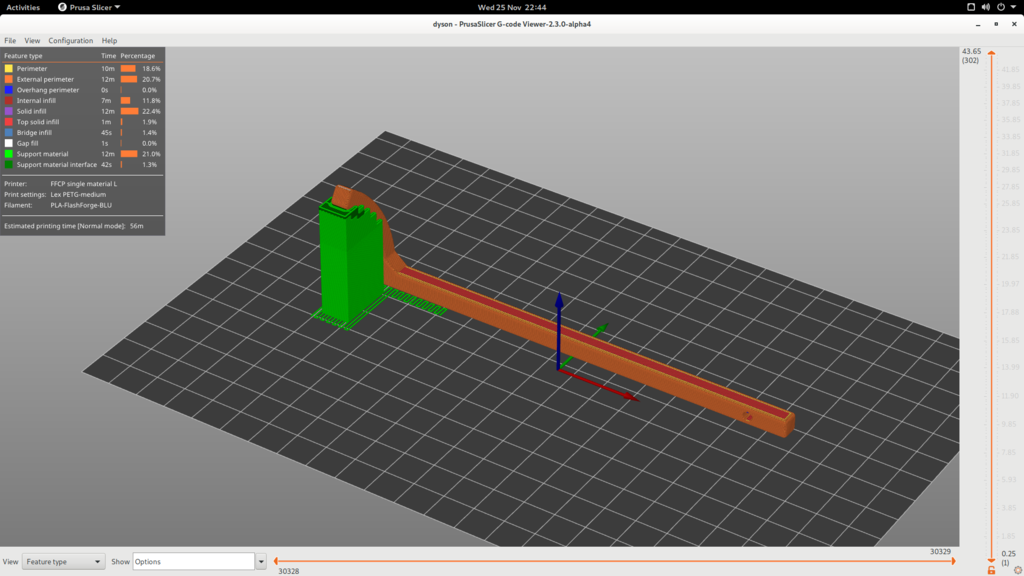This screenshot has height=576, width=1024.
Task: Open the Activities overview
Action: (23, 7)
